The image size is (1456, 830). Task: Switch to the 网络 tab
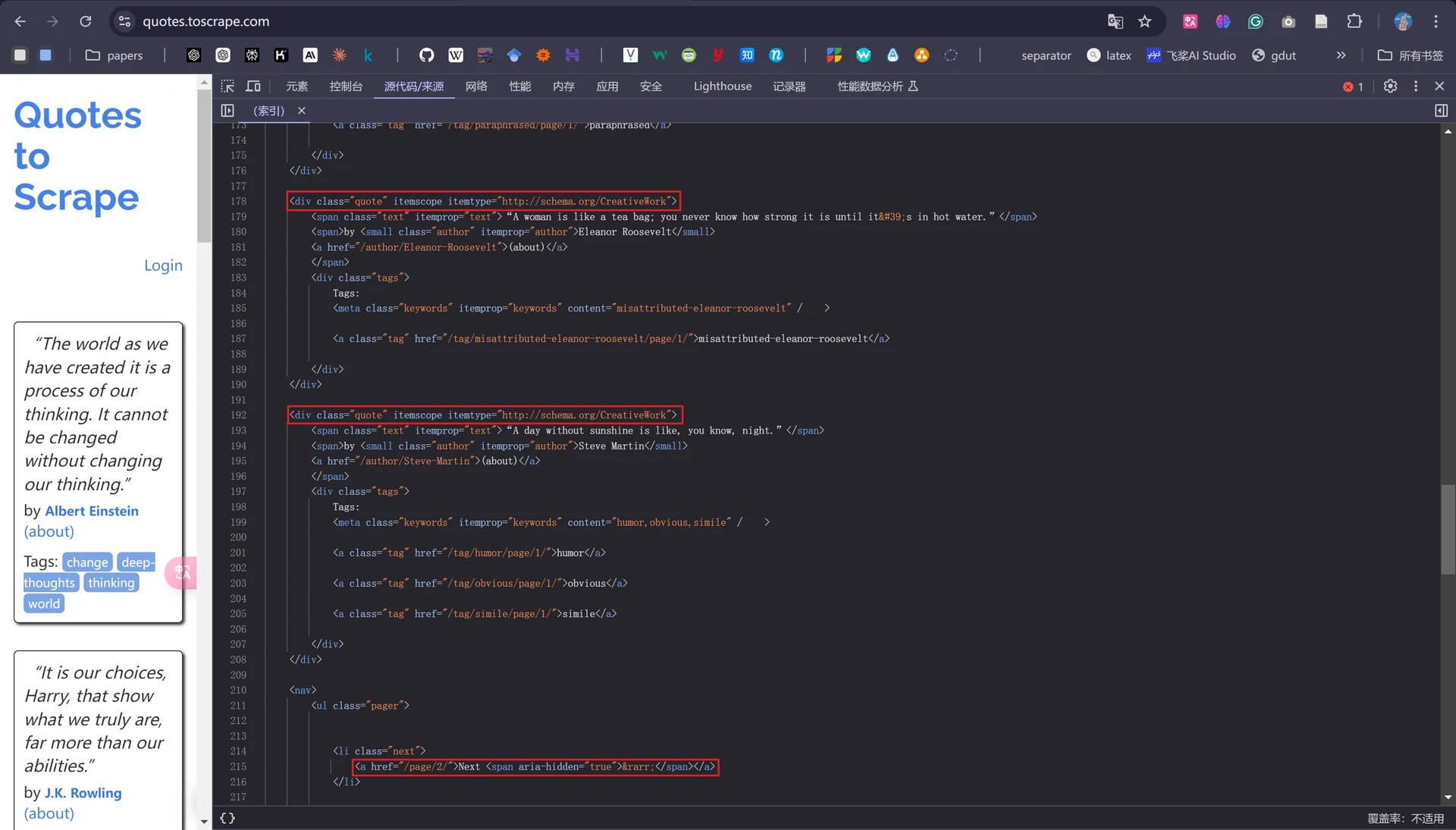(x=476, y=86)
